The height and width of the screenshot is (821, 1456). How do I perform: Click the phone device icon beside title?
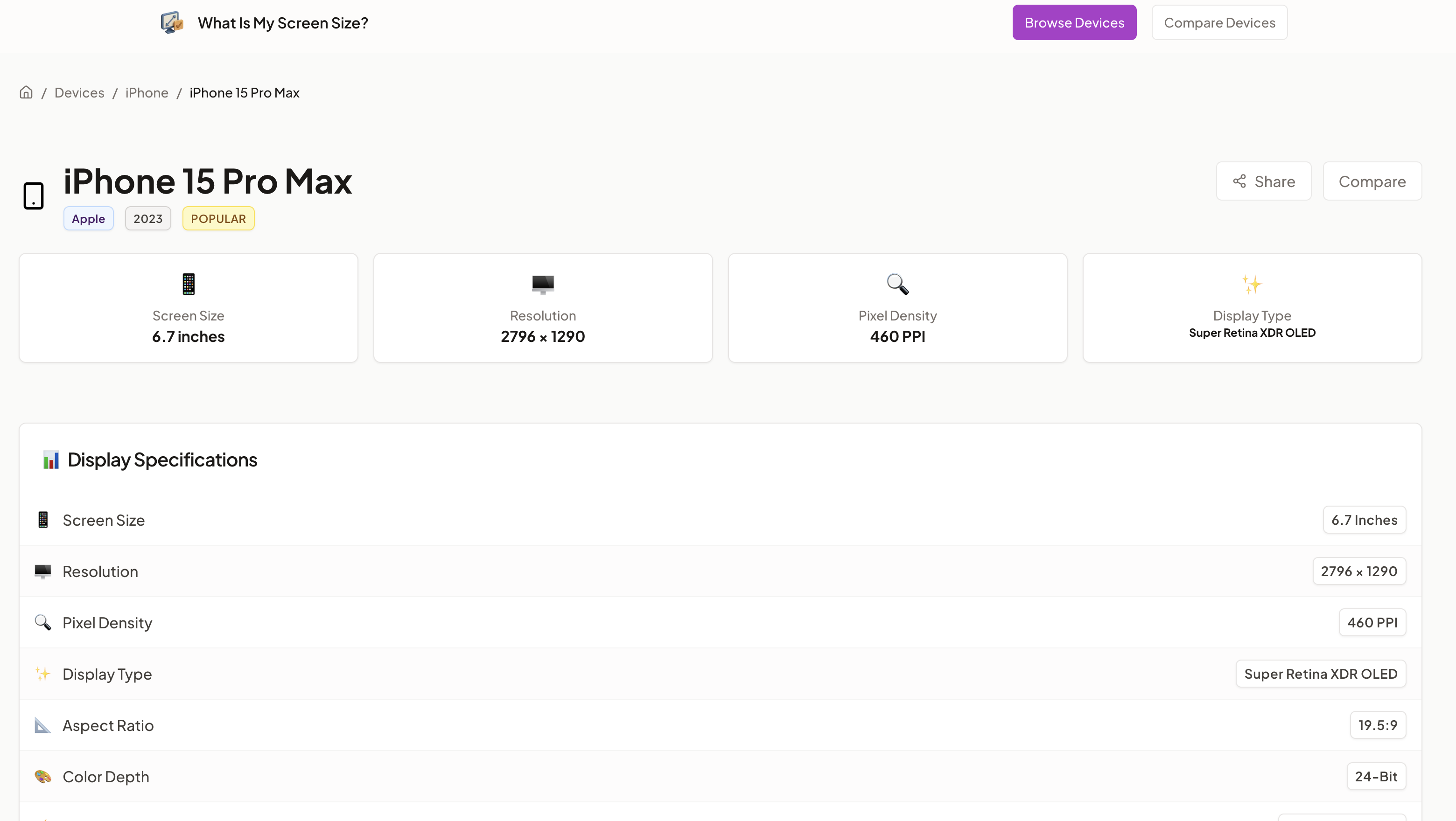[x=33, y=195]
